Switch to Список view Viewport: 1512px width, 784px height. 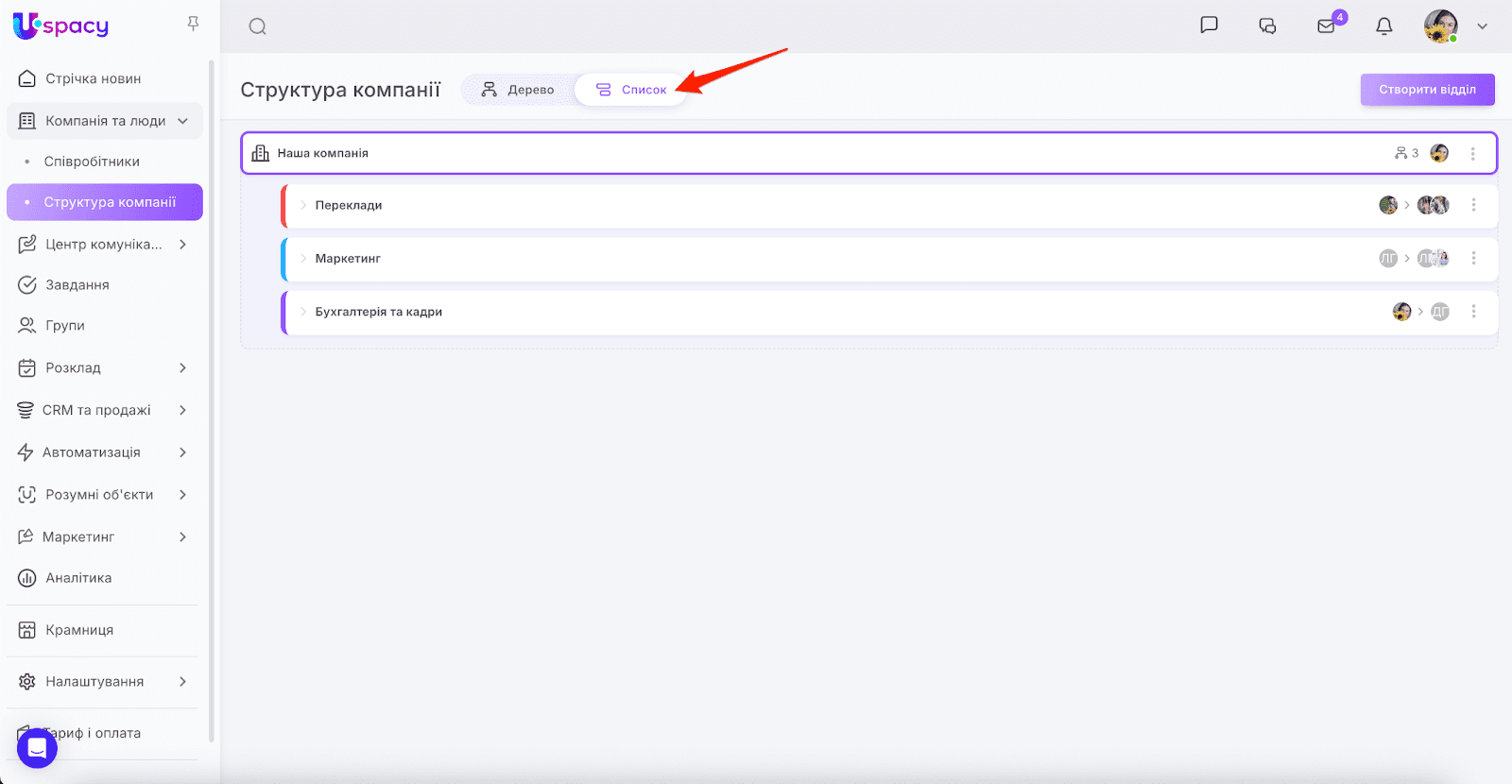point(631,90)
